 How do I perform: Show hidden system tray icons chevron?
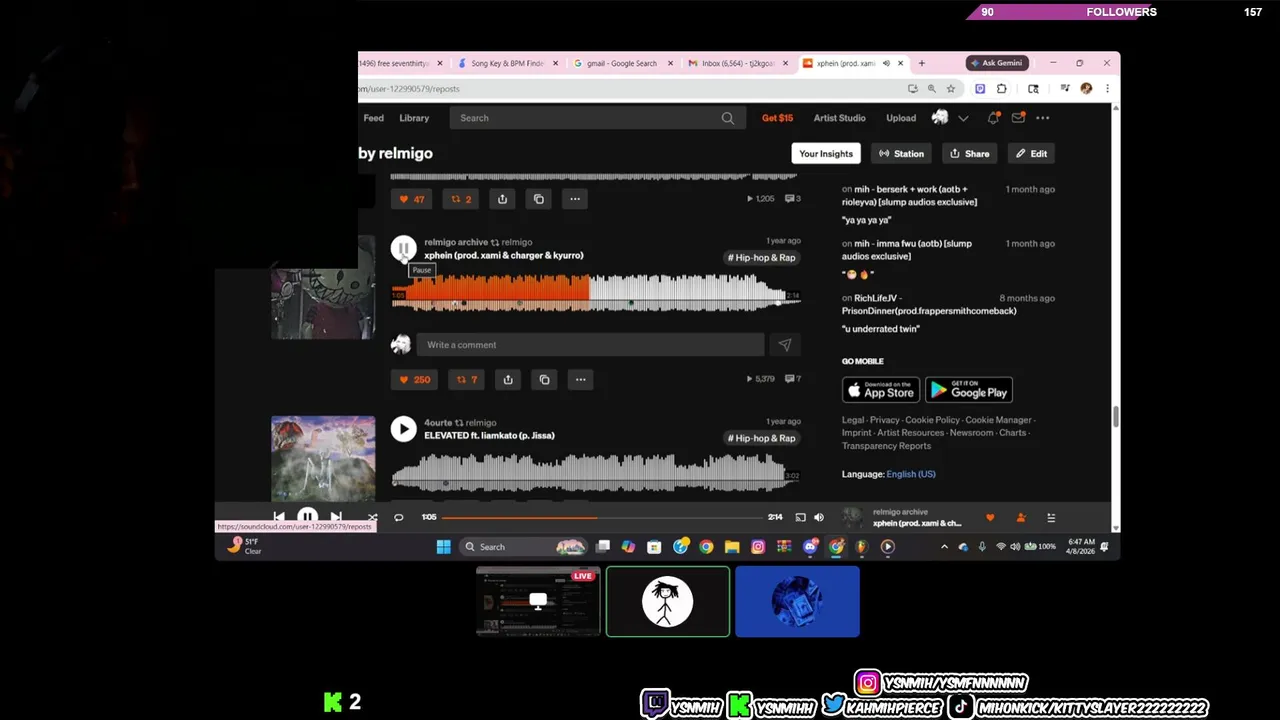(x=944, y=547)
